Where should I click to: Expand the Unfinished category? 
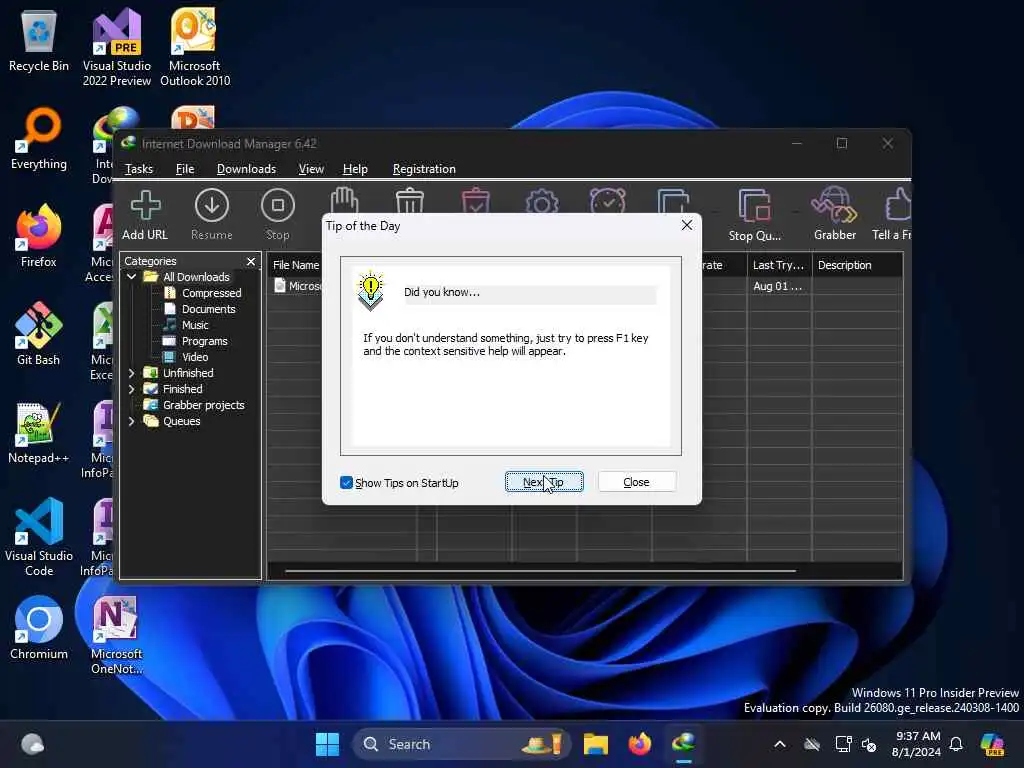[131, 373]
